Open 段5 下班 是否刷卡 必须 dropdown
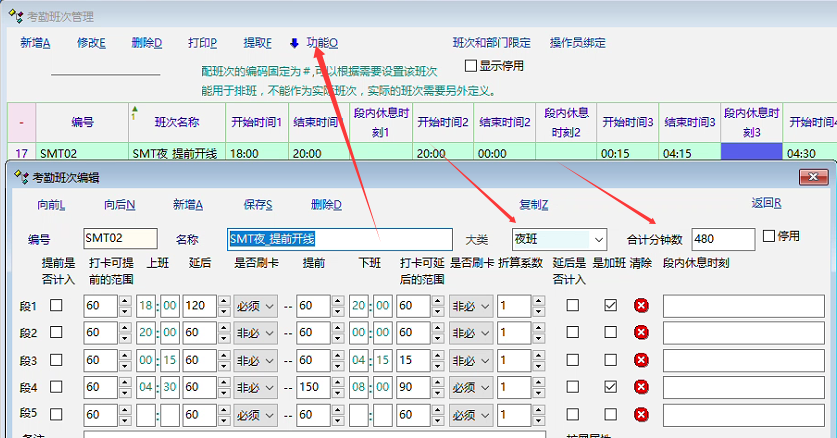This screenshot has height=438, width=837. click(471, 415)
